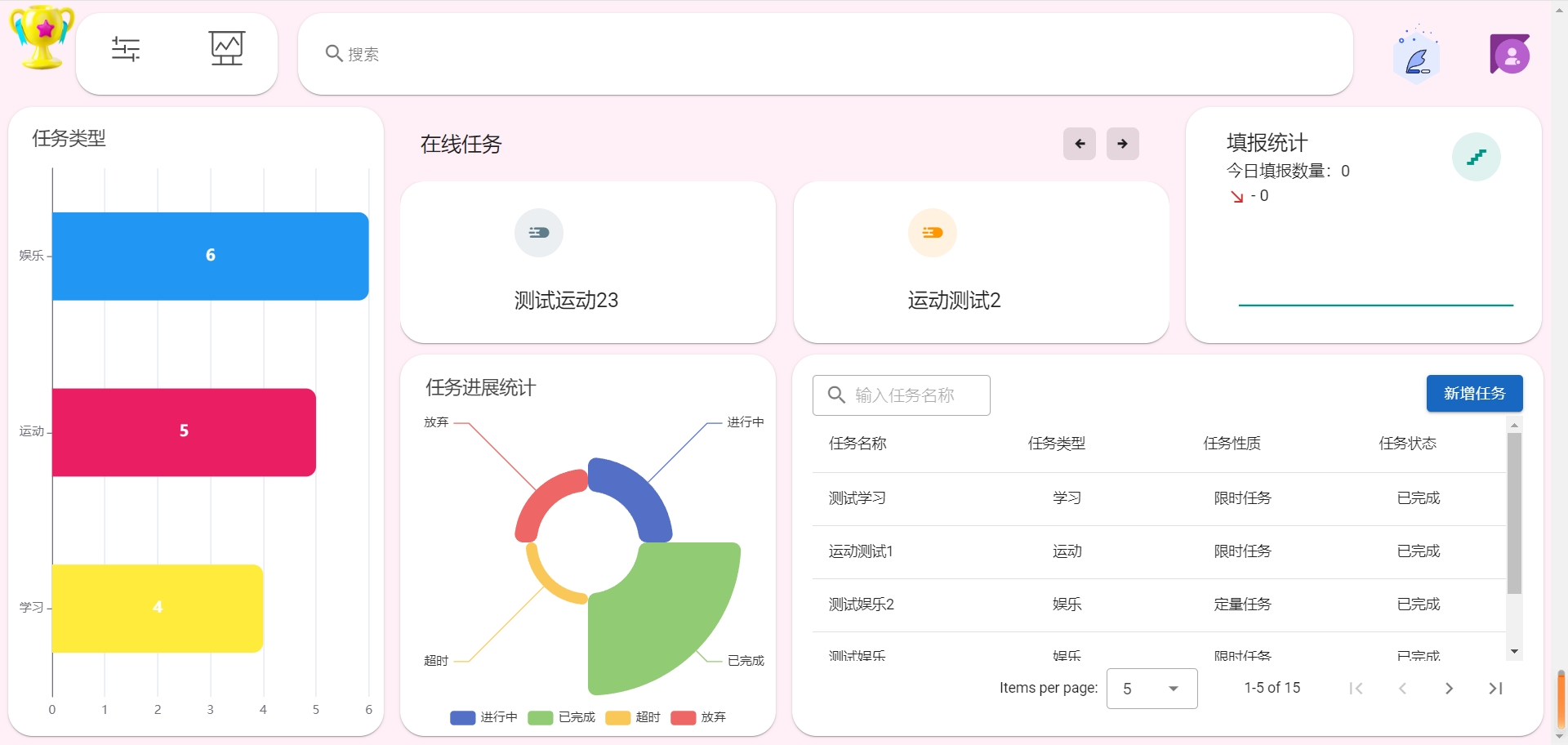The width and height of the screenshot is (1568, 745).
Task: Toggle the 放弃 legend item
Action: click(698, 717)
